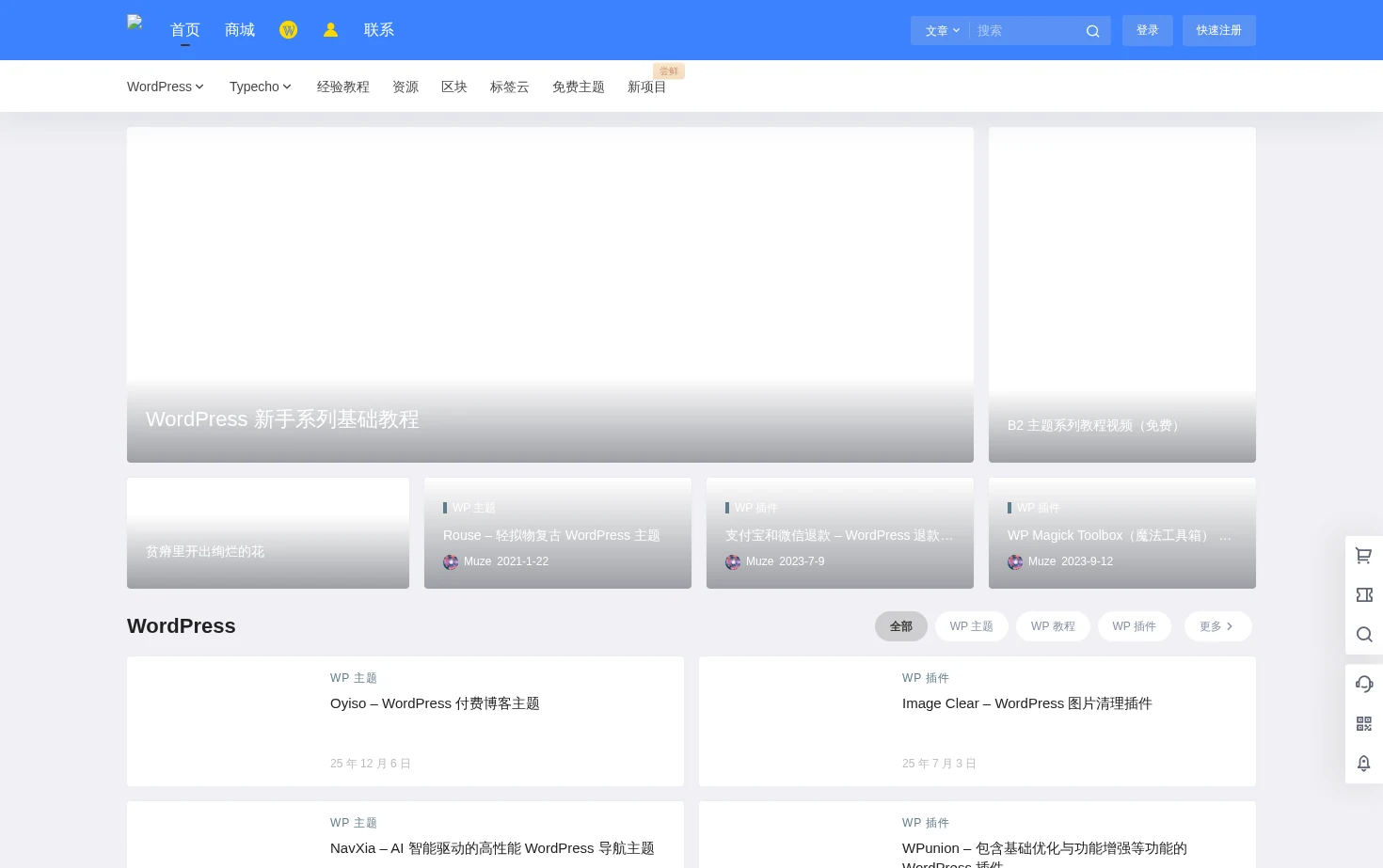1383x868 pixels.
Task: Click the search magnifier in header search box
Action: [1092, 31]
